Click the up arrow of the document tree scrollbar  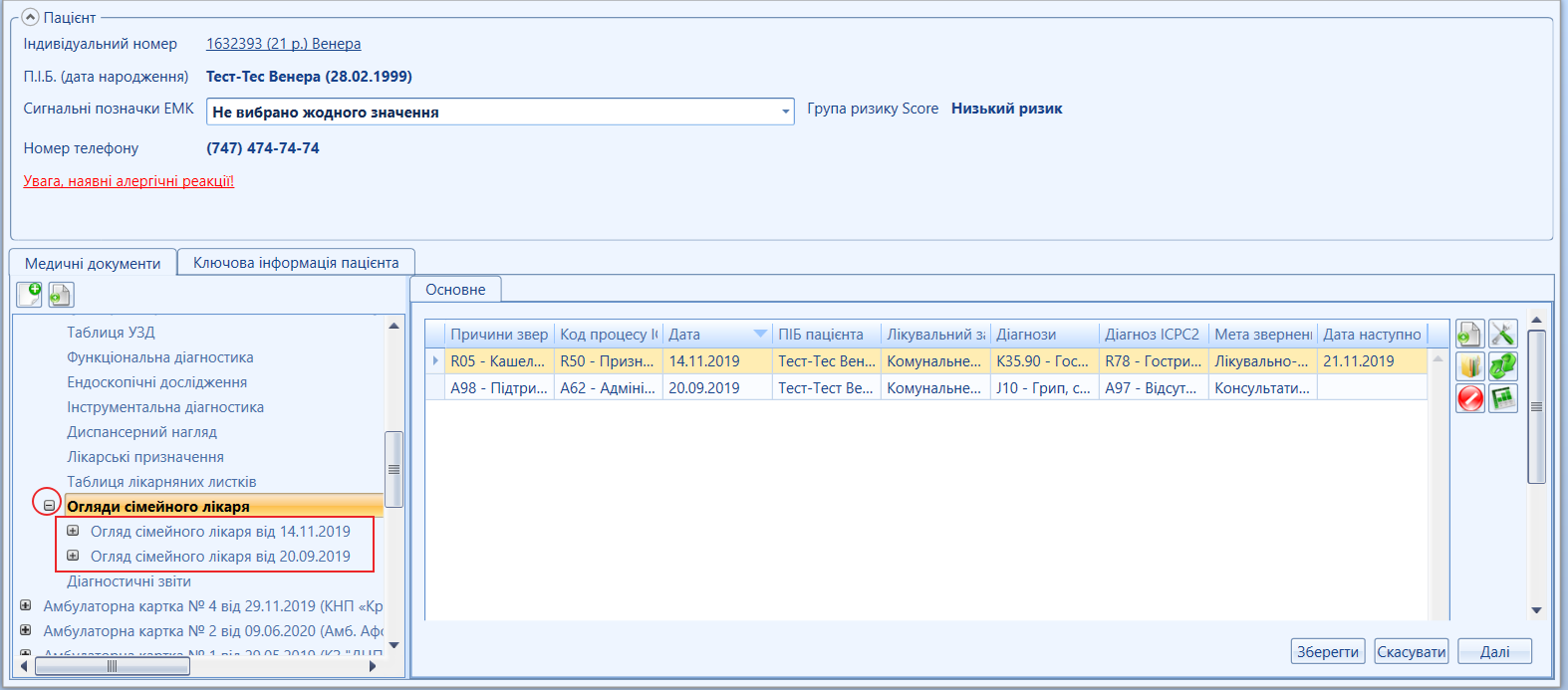[393, 326]
